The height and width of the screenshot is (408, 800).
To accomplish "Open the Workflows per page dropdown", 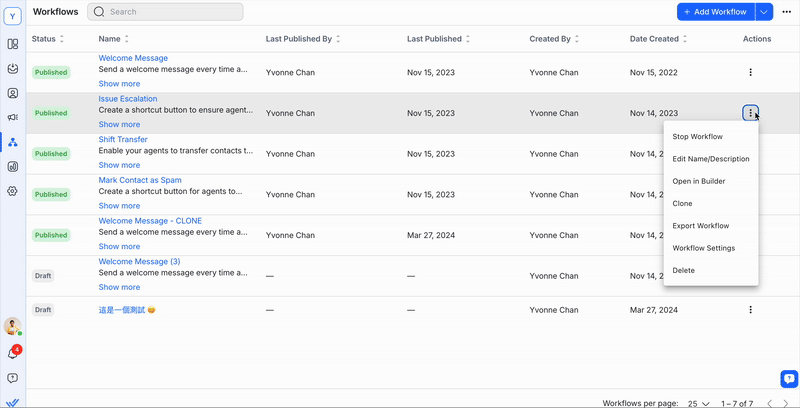I will click(697, 403).
